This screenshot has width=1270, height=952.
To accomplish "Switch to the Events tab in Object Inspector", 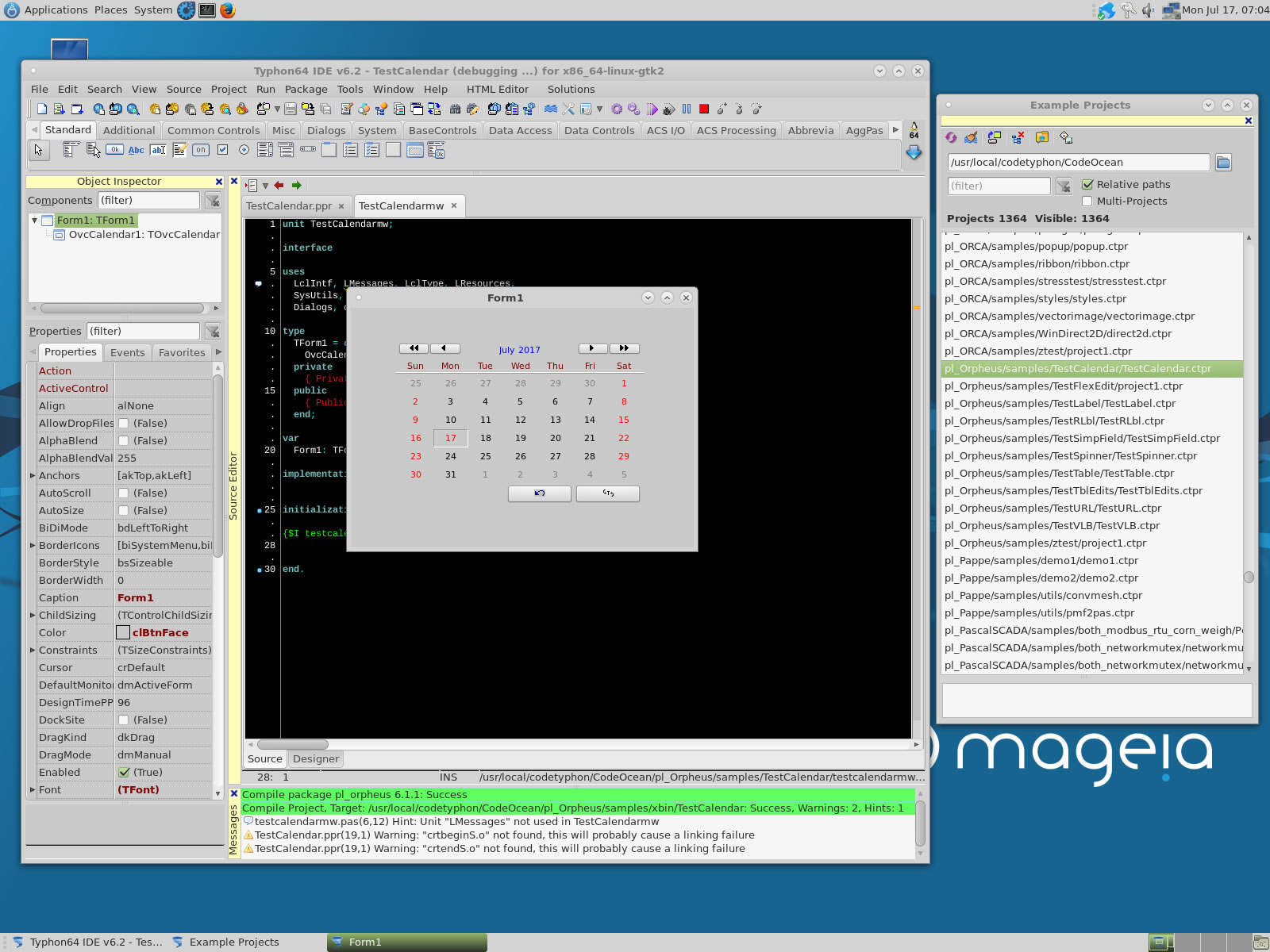I will click(x=128, y=353).
